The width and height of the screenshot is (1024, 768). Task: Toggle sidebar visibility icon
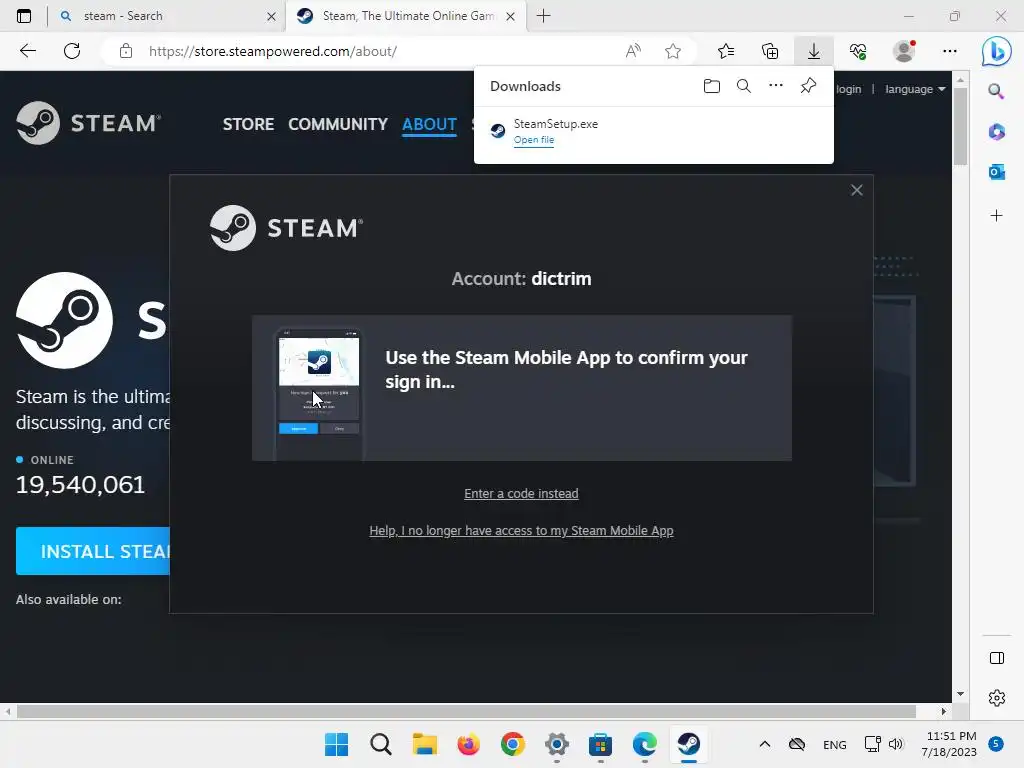pos(997,658)
